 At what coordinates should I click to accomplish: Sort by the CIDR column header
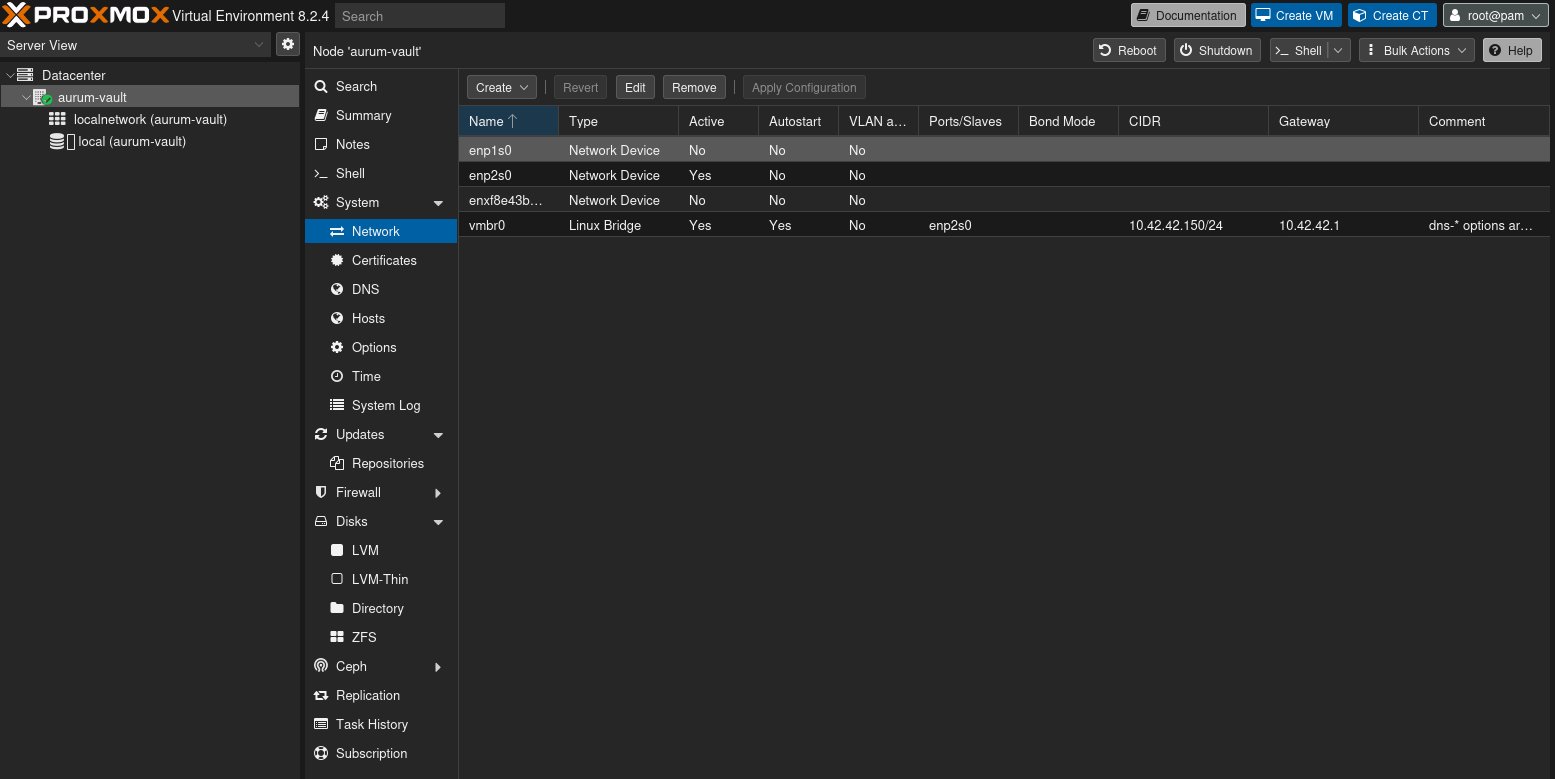1193,121
